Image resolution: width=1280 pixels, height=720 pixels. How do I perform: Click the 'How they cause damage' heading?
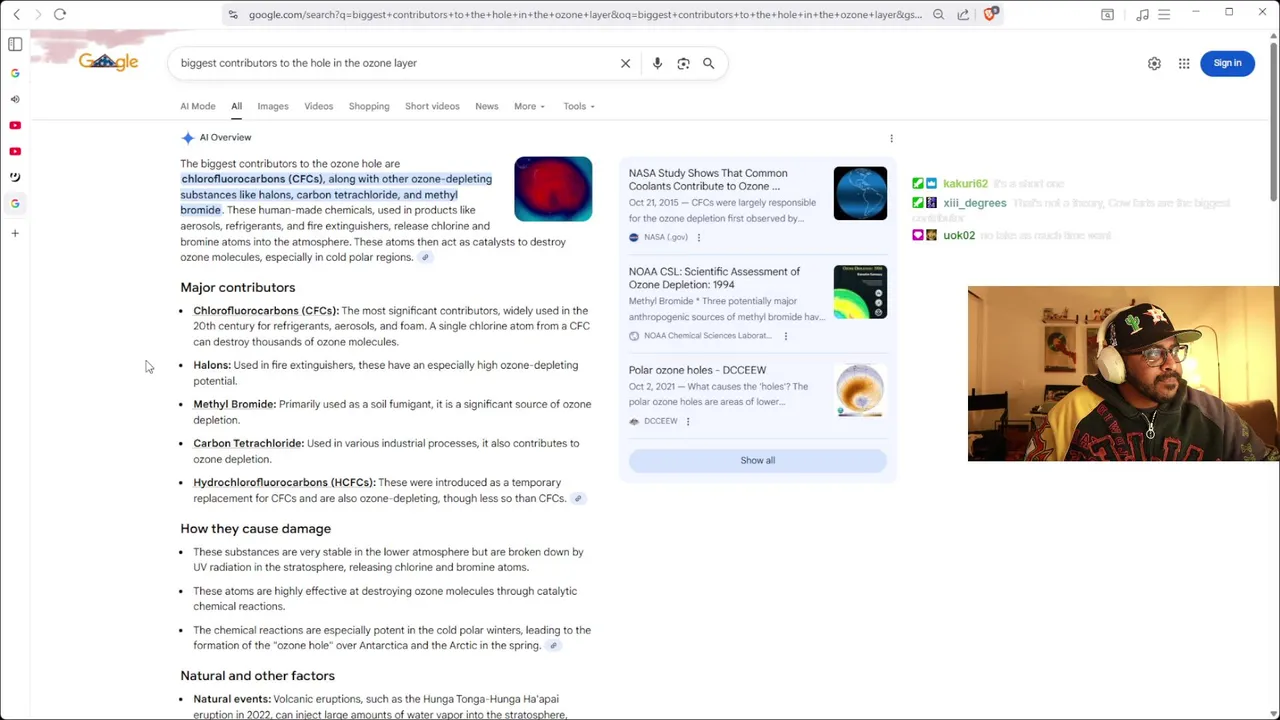[x=255, y=529]
